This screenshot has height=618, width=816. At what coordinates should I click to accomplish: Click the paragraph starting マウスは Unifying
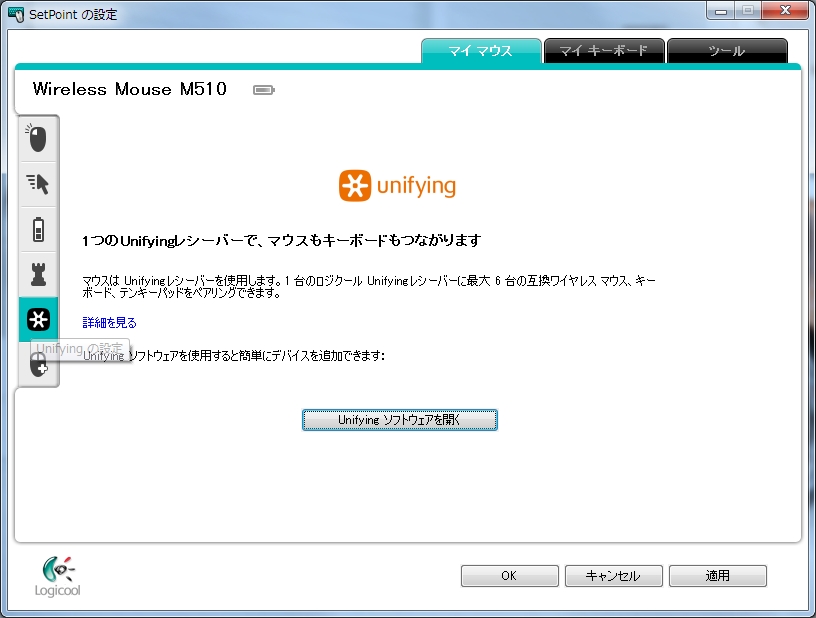point(368,287)
